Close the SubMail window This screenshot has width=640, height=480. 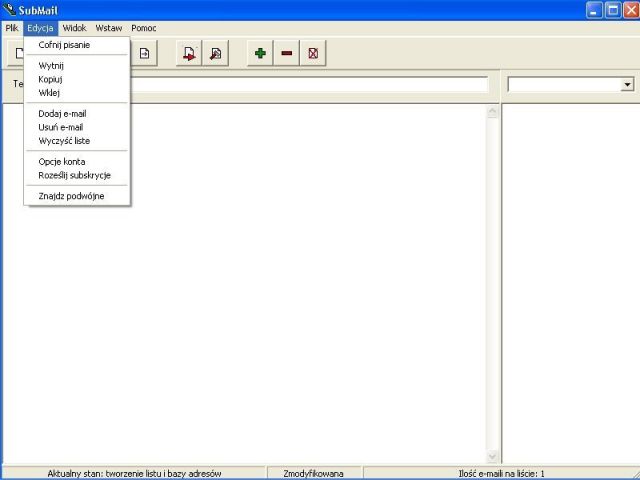pos(631,10)
